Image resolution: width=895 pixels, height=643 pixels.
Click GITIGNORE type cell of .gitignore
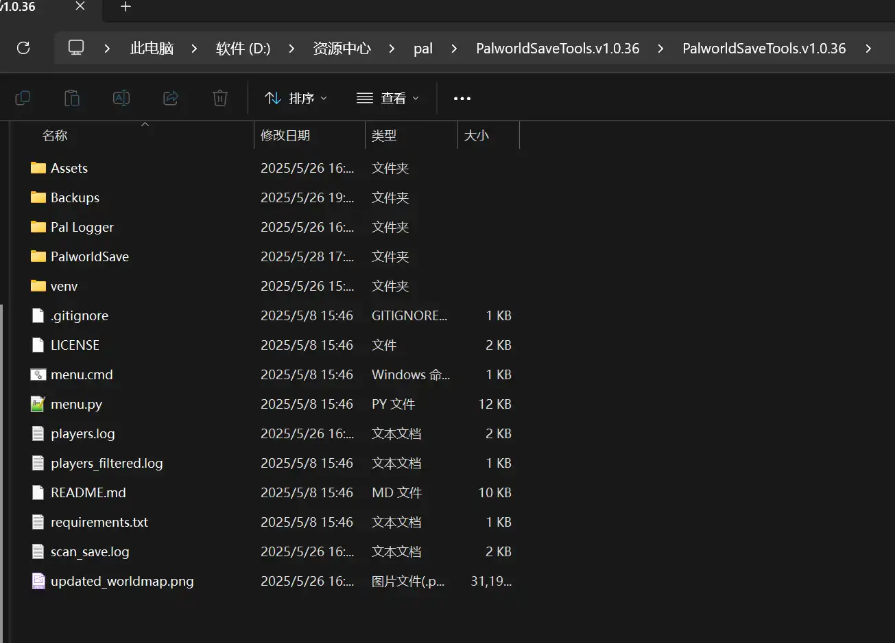[409, 316]
